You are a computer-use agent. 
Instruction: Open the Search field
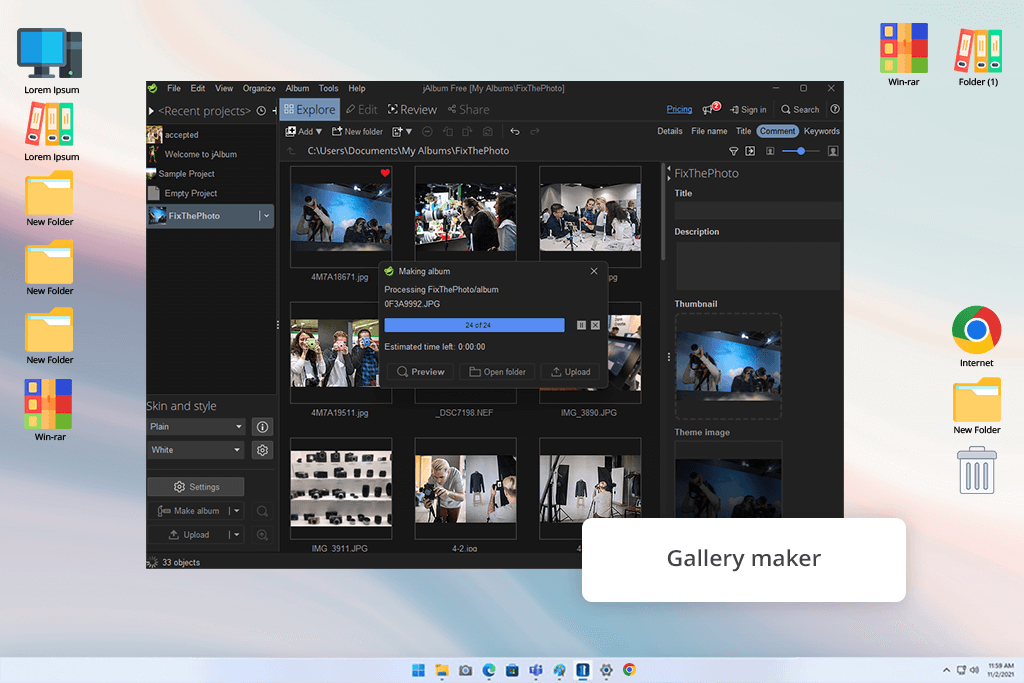[800, 110]
